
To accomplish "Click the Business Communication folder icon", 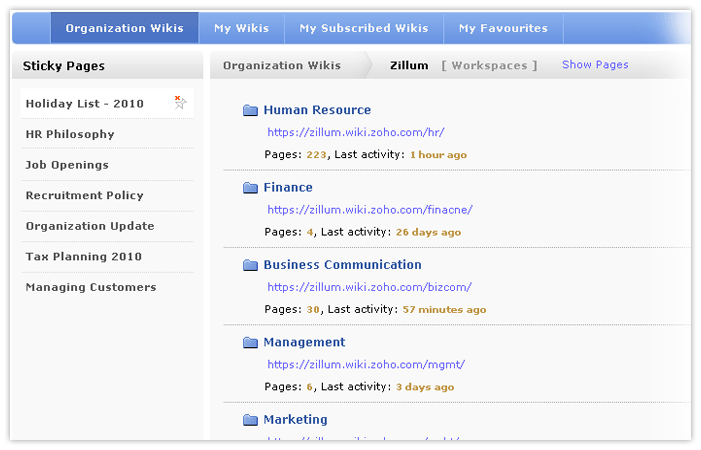I will [250, 265].
